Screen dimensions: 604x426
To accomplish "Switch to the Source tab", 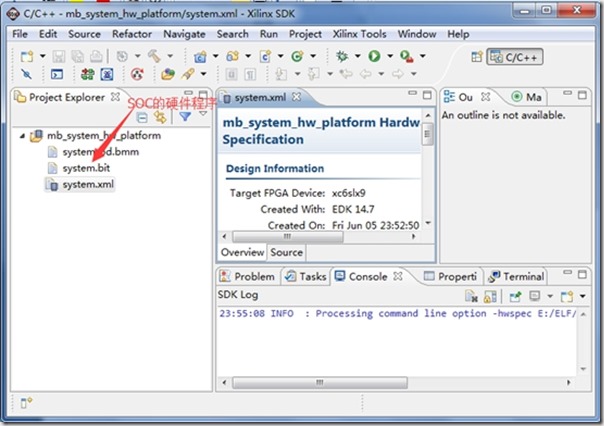I will click(286, 252).
